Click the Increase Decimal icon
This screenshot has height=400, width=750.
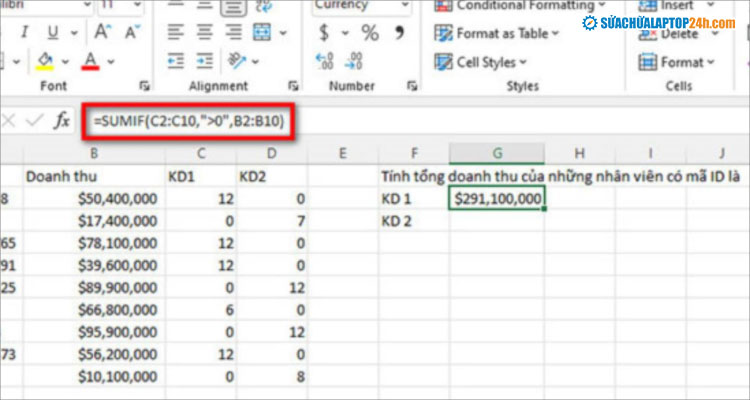click(x=324, y=61)
